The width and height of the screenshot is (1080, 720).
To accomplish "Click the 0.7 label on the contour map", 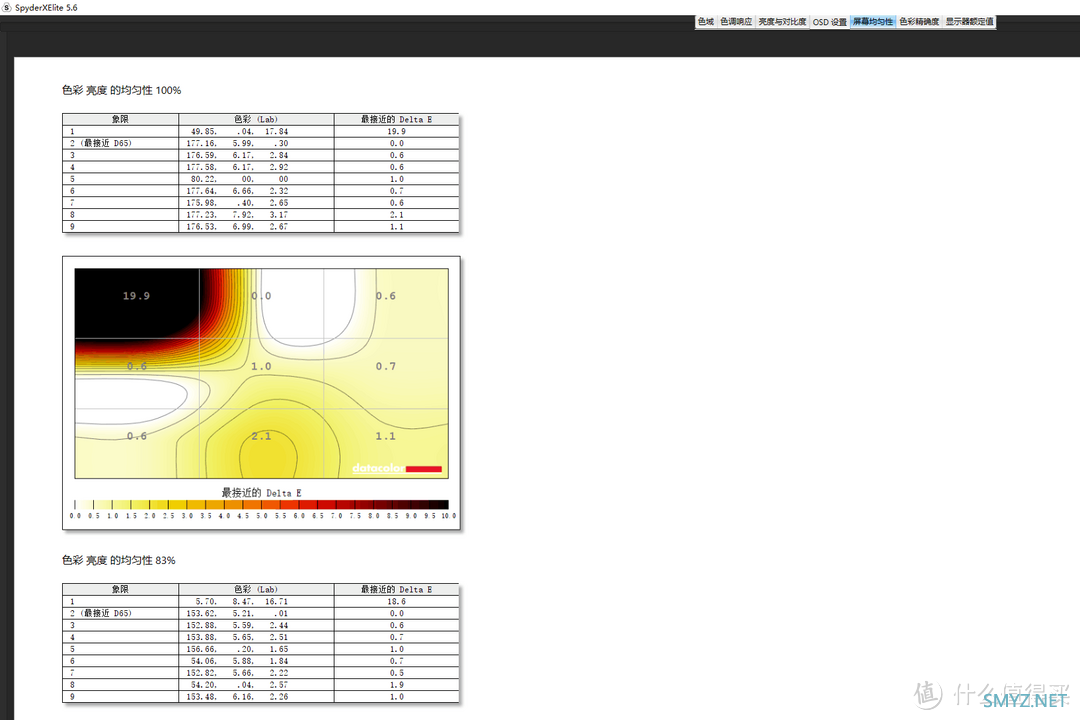I will click(x=386, y=367).
